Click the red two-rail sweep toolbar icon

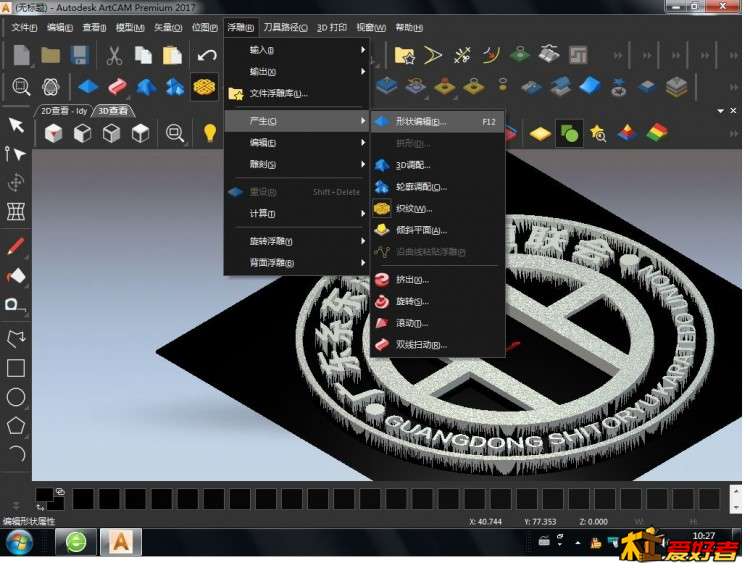point(117,87)
